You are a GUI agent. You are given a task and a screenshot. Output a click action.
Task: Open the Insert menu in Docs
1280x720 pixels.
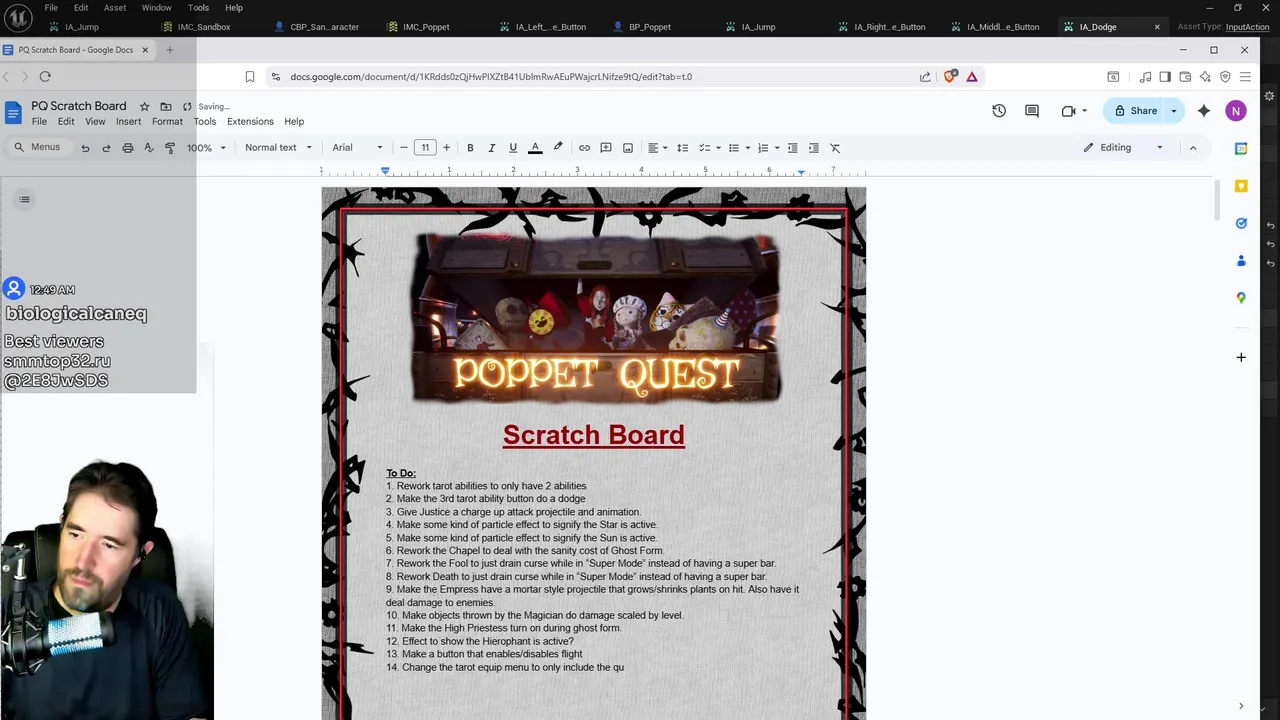click(128, 122)
